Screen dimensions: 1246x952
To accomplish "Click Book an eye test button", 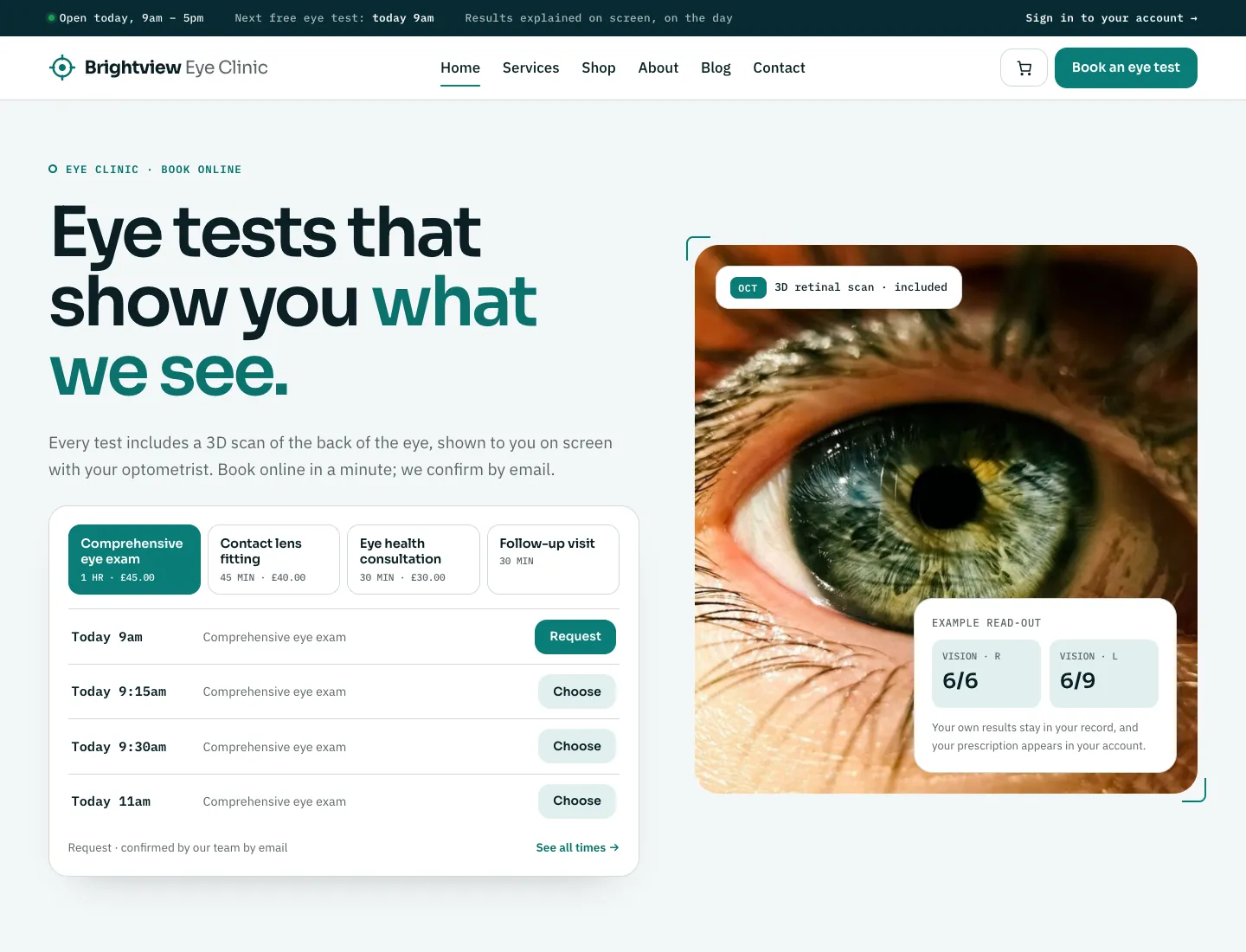I will 1126,68.
